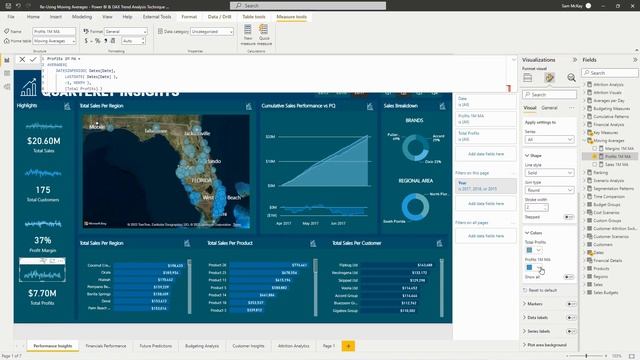
Task: Open the File menu
Action: pyautogui.click(x=11, y=17)
